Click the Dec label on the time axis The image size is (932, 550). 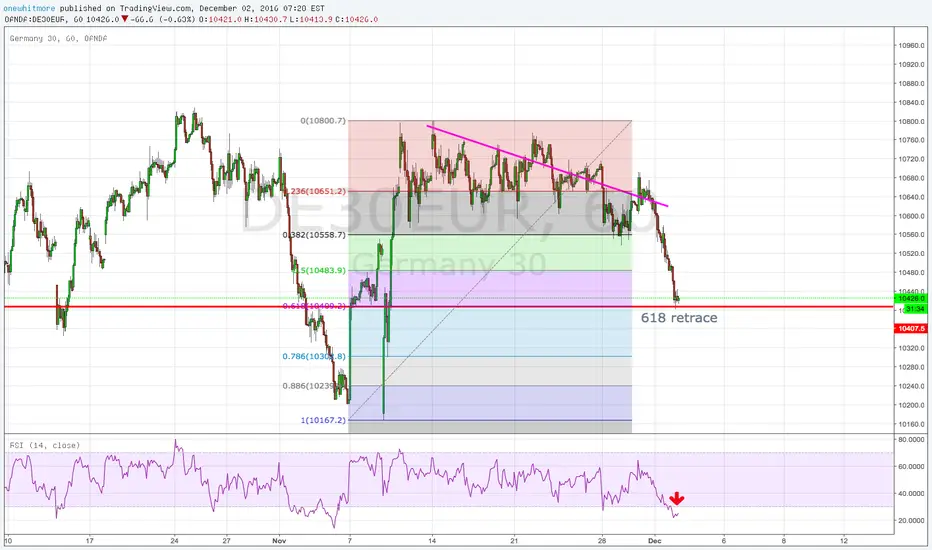point(654,540)
